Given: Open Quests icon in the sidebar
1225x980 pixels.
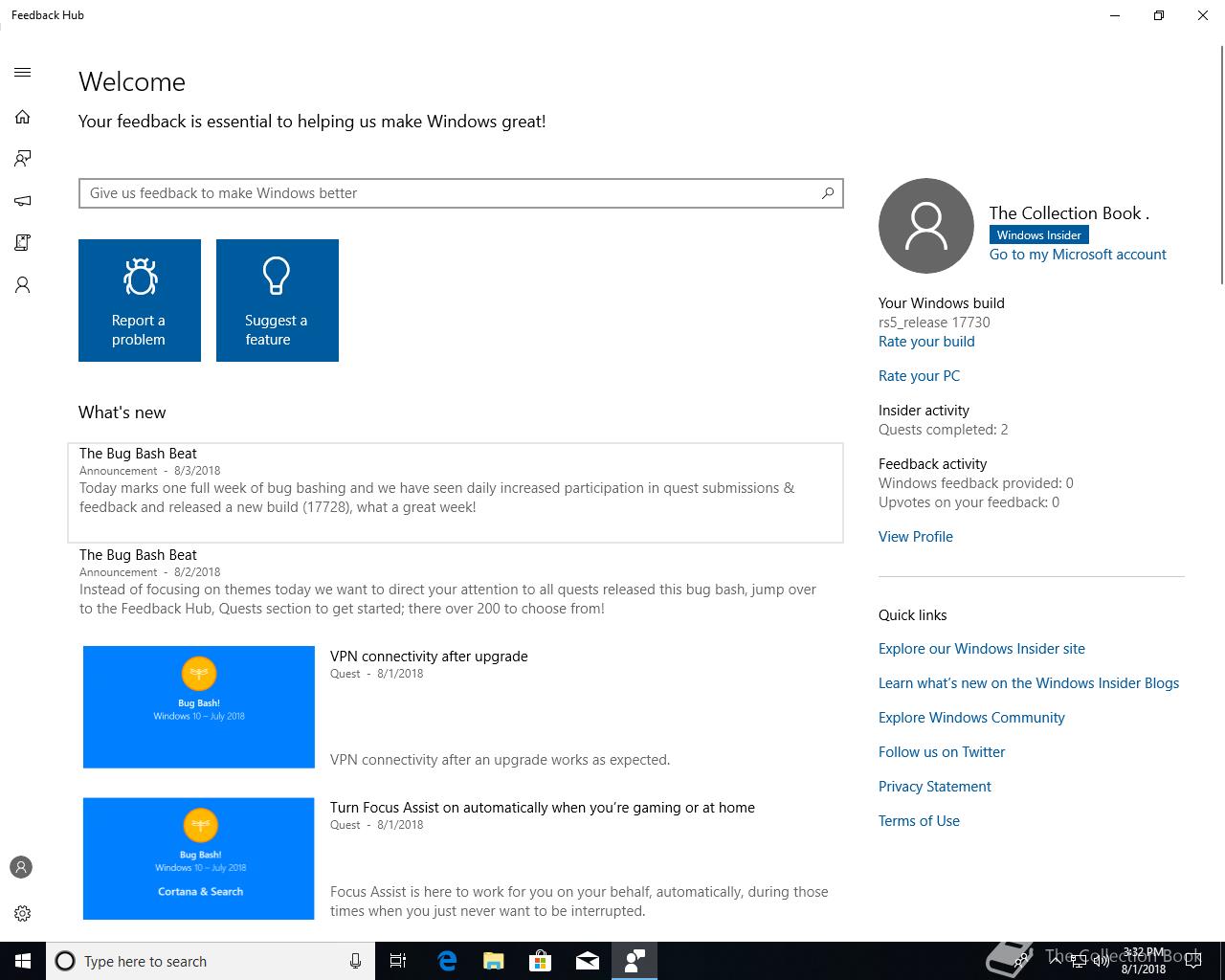Looking at the screenshot, I should [23, 243].
